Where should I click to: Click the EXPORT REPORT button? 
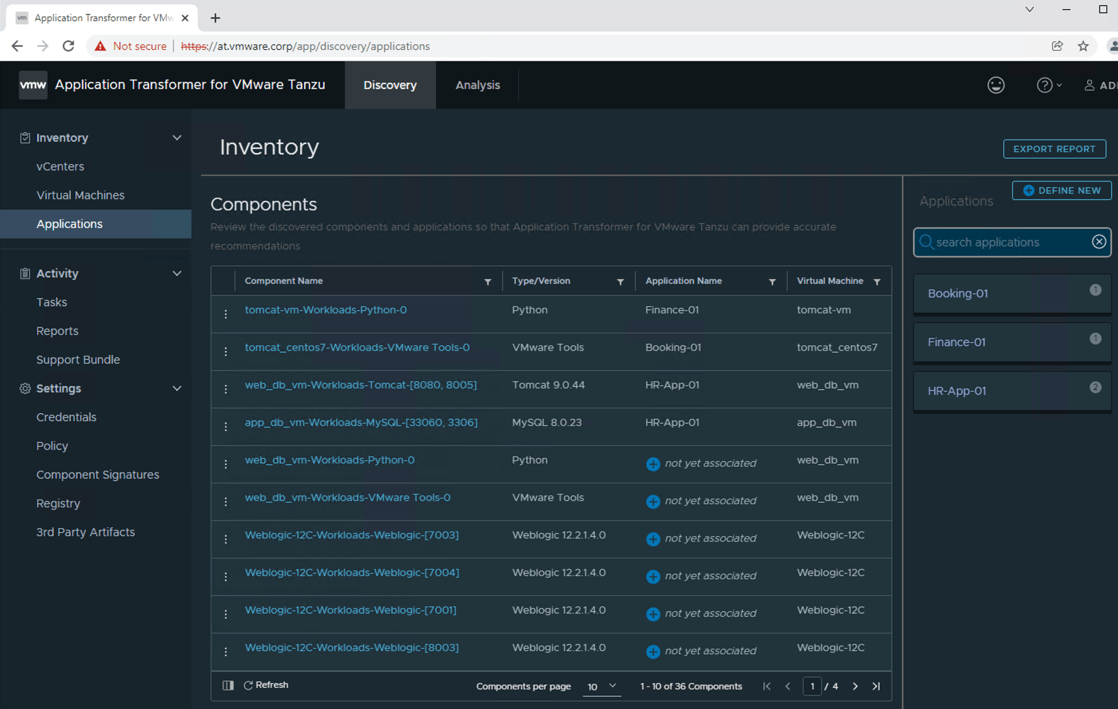[1055, 148]
